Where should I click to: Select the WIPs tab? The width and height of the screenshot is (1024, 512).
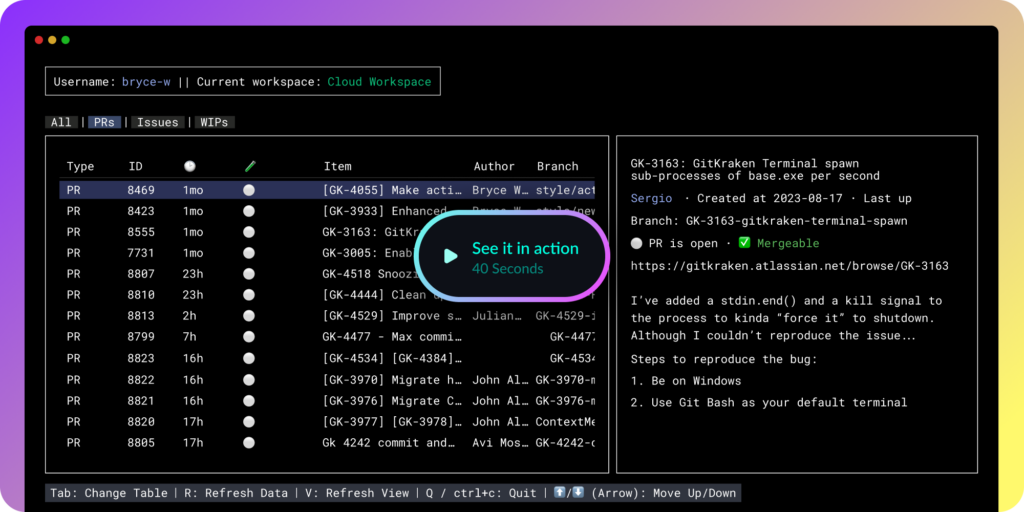click(x=213, y=122)
